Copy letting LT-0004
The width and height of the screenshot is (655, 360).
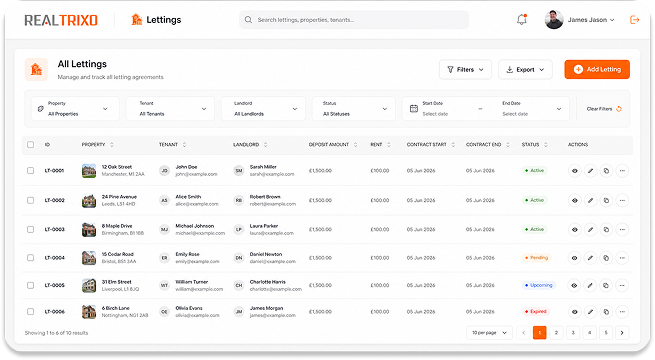(x=606, y=258)
